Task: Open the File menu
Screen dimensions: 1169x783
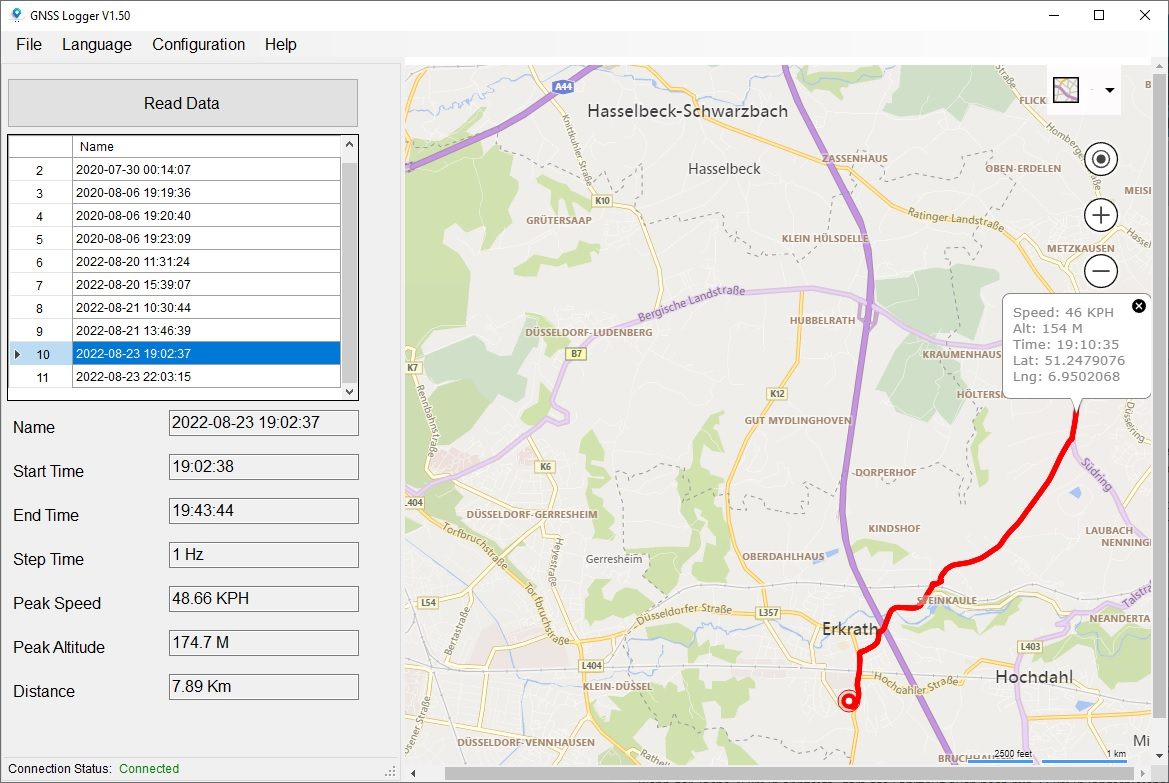Action: click(29, 44)
